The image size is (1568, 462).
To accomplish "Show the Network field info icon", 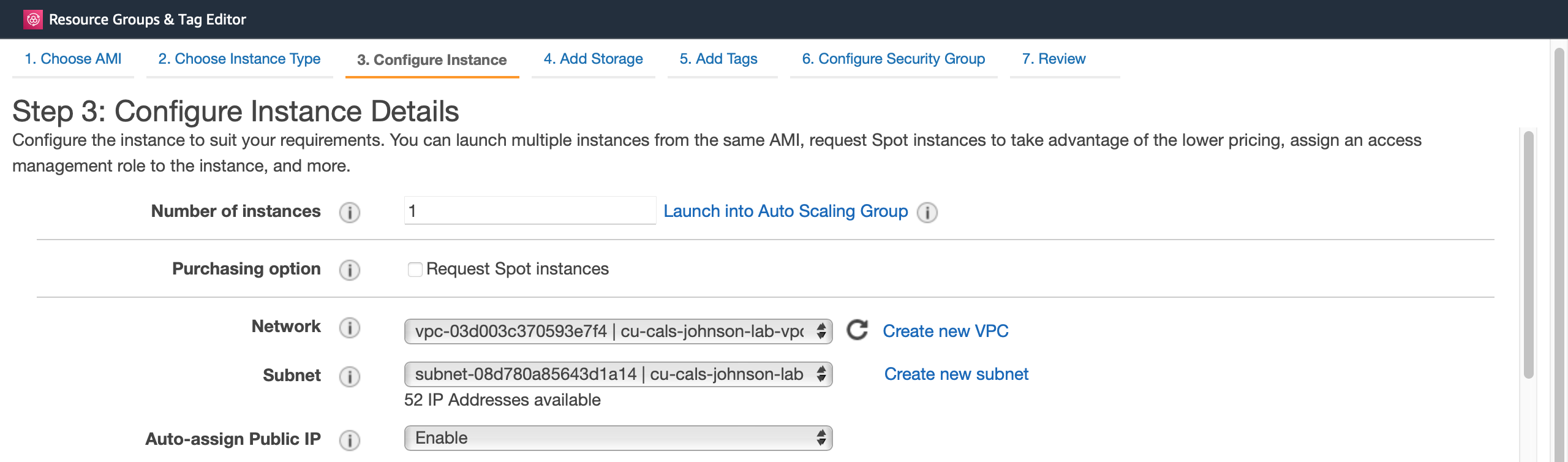I will (350, 328).
